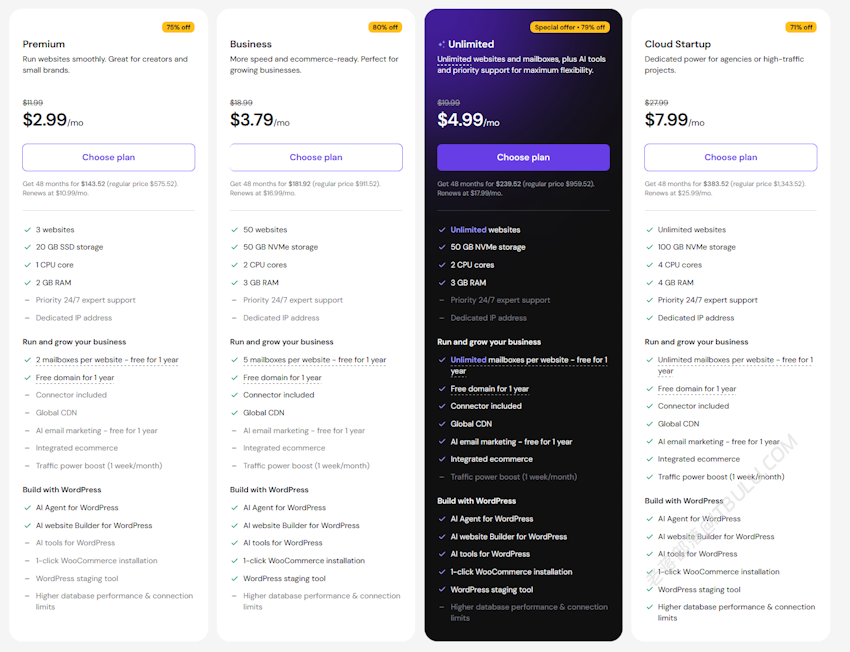The width and height of the screenshot is (850, 652).
Task: Click checkmark icon next to 3 websites
Action: point(27,230)
